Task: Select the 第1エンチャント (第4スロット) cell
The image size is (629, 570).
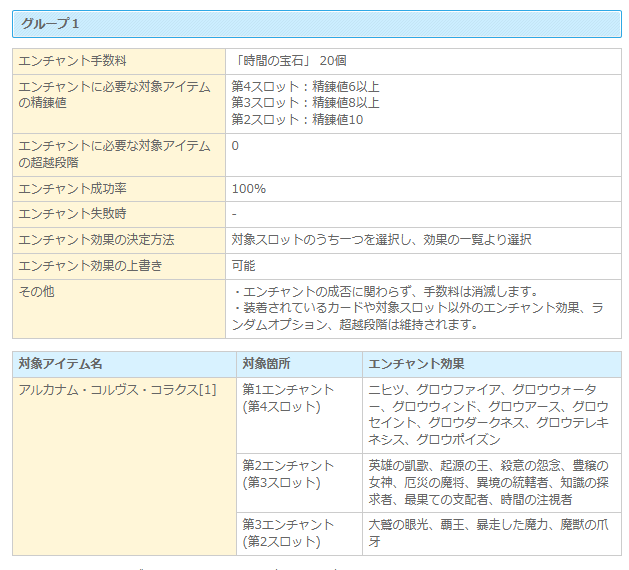Action: (x=290, y=398)
